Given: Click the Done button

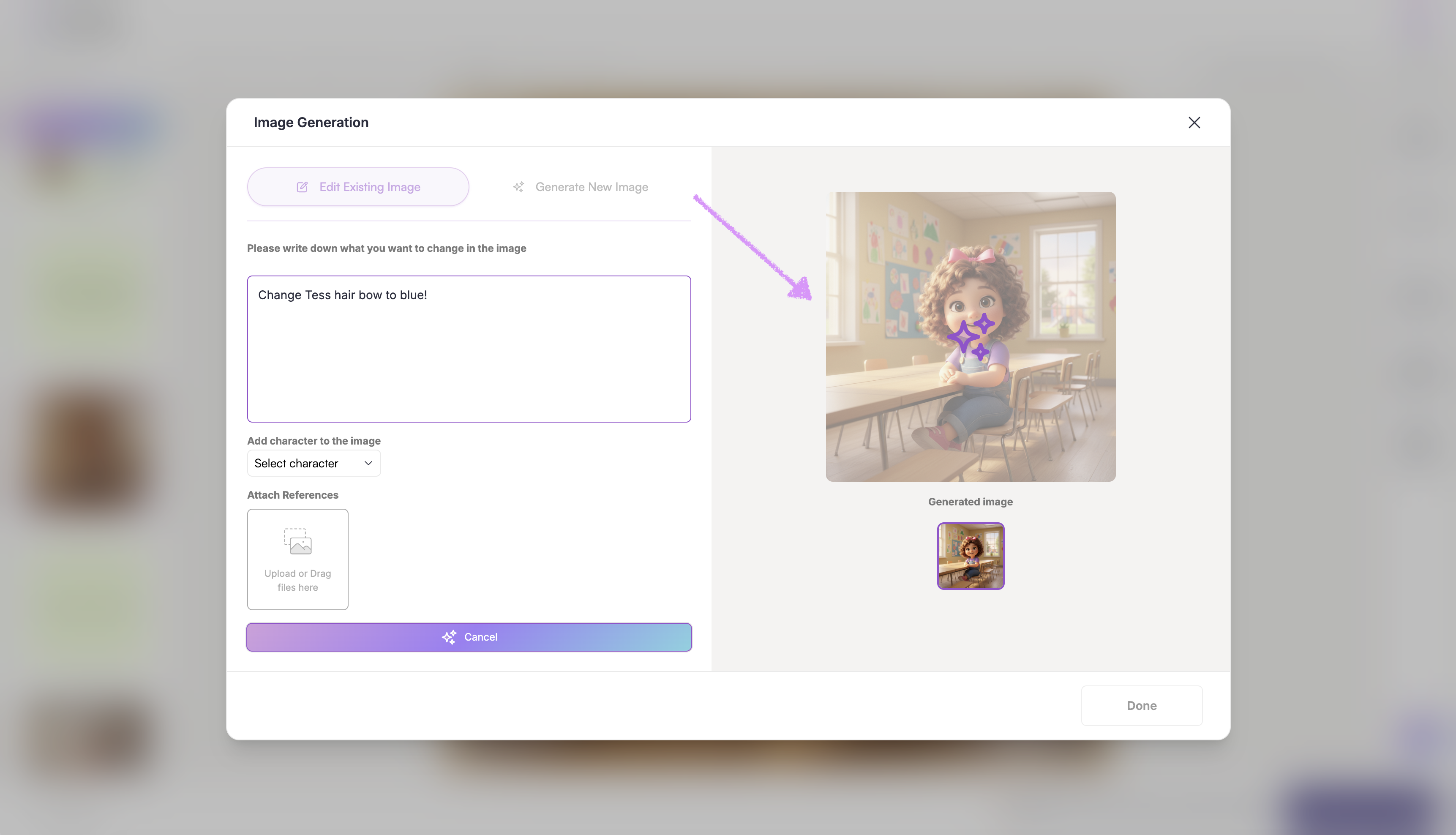Looking at the screenshot, I should coord(1141,705).
